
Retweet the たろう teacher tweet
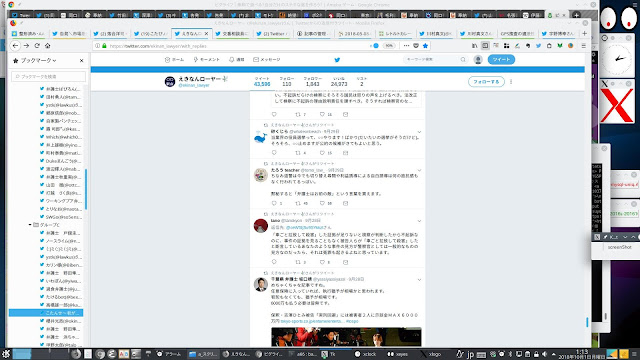298,203
